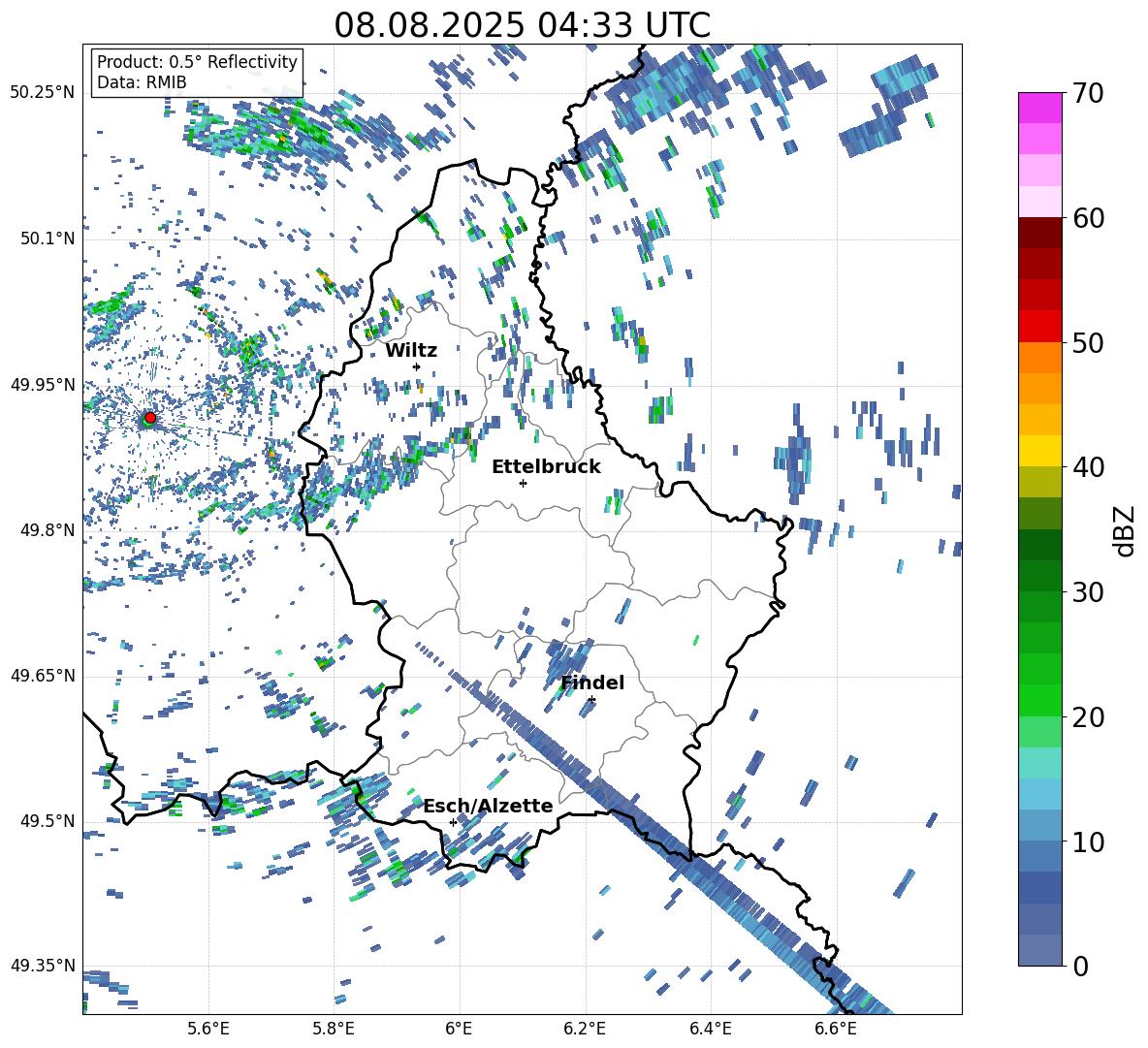This screenshot has height=1048, width=1148.
Task: Click the orange swatch just below 50 dBZ
Action: tap(1039, 357)
